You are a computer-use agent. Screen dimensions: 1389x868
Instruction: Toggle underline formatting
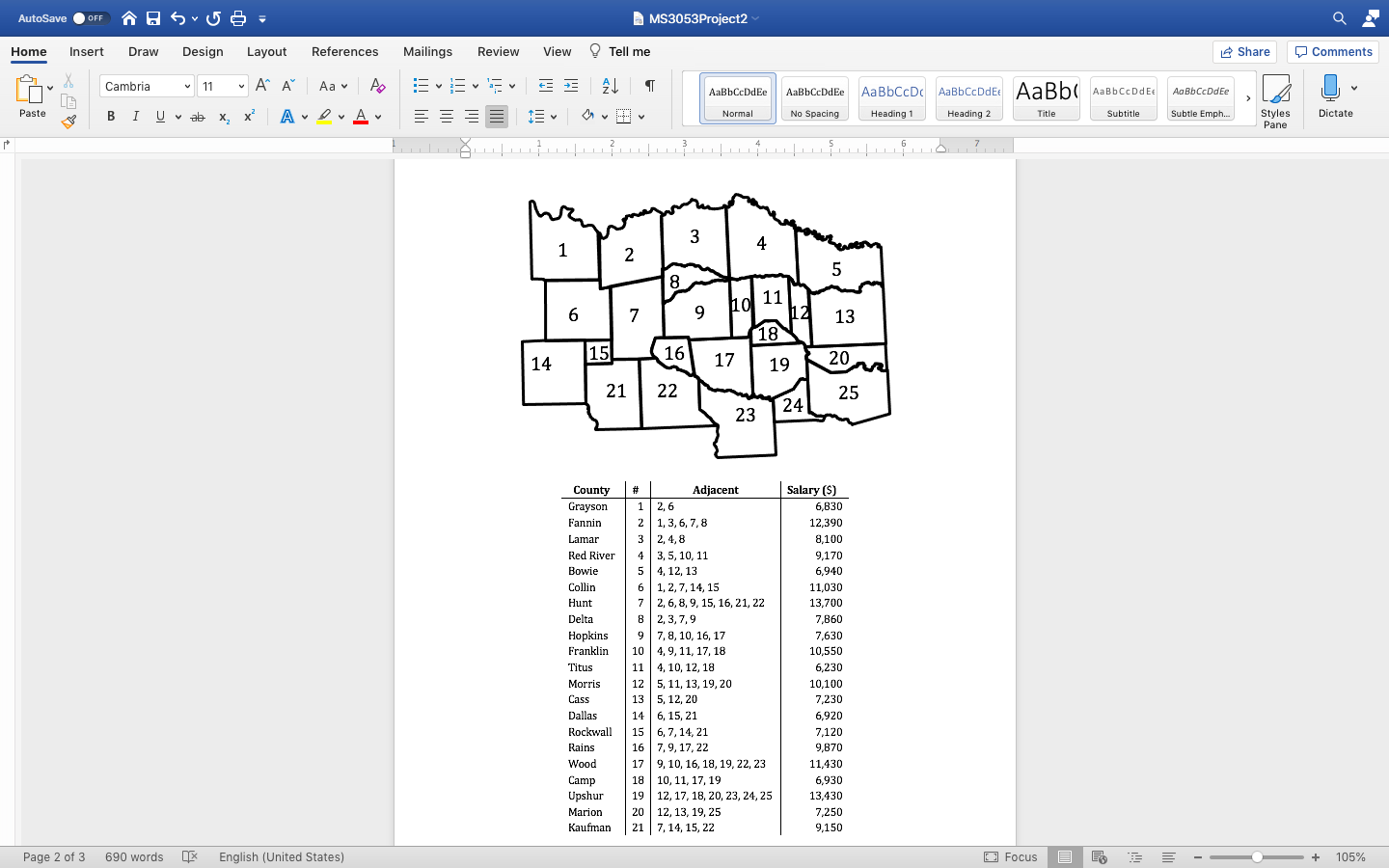point(160,117)
